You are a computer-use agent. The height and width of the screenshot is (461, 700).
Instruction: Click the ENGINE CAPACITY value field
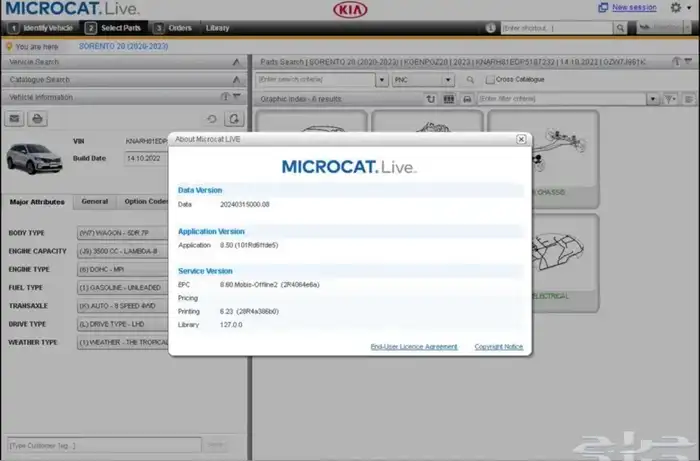click(122, 251)
